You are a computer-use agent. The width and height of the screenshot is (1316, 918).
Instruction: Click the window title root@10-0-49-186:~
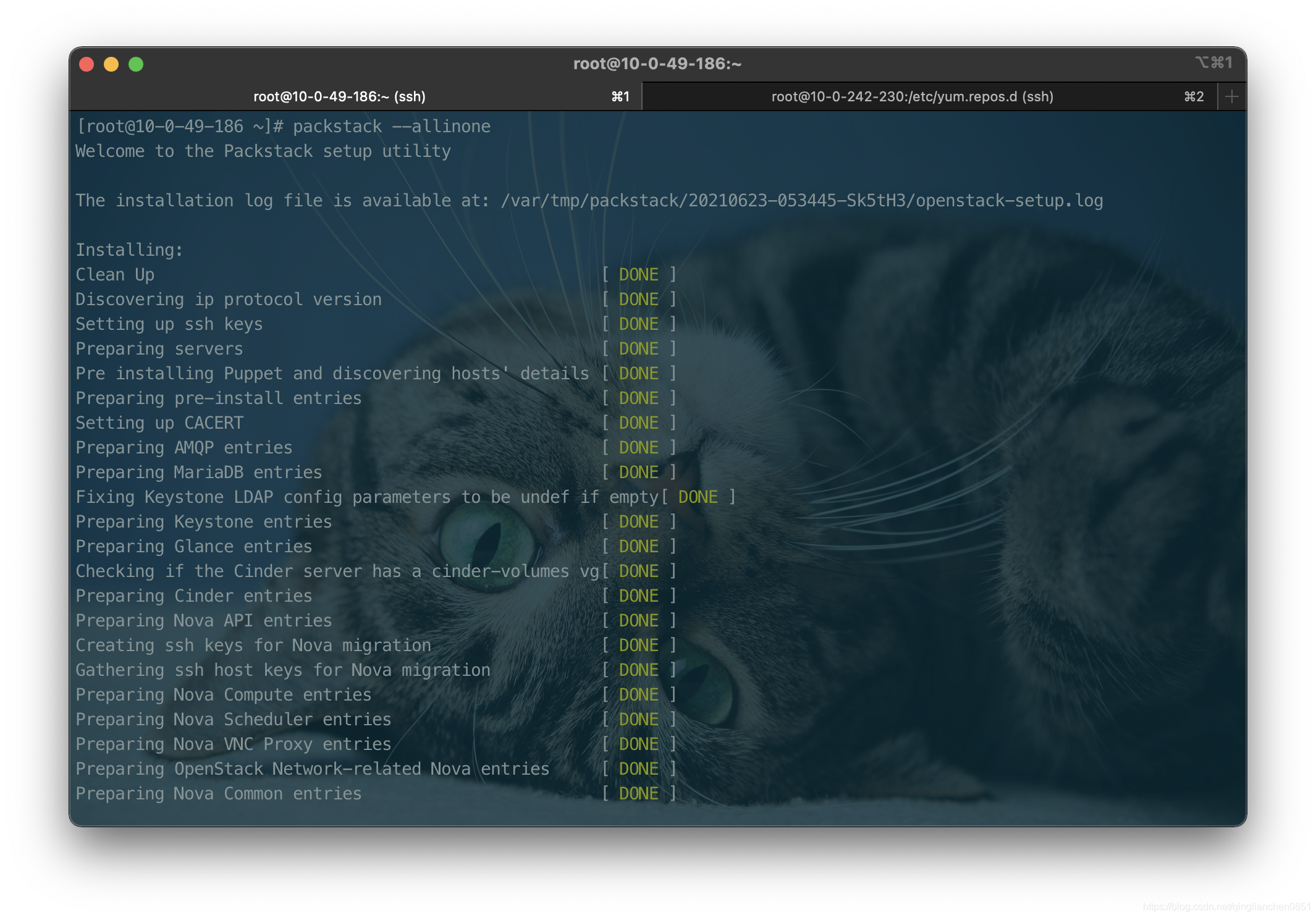[657, 64]
